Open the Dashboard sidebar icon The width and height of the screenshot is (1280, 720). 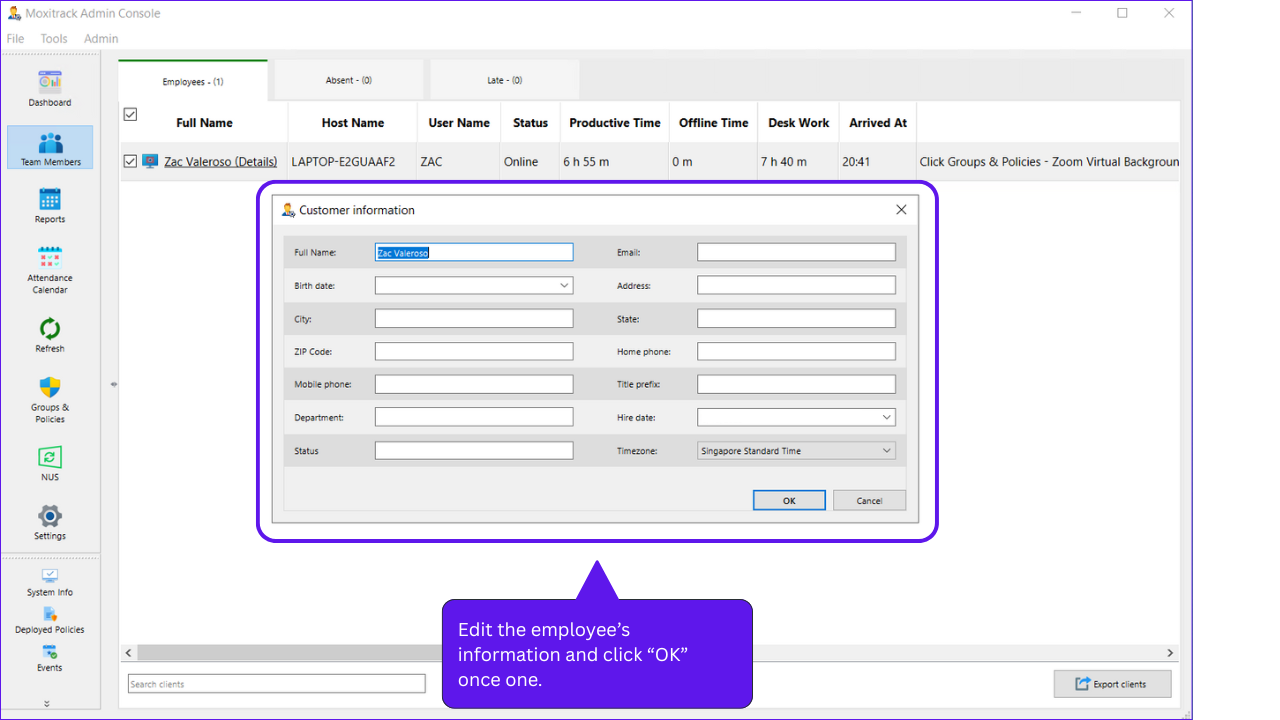pos(50,82)
